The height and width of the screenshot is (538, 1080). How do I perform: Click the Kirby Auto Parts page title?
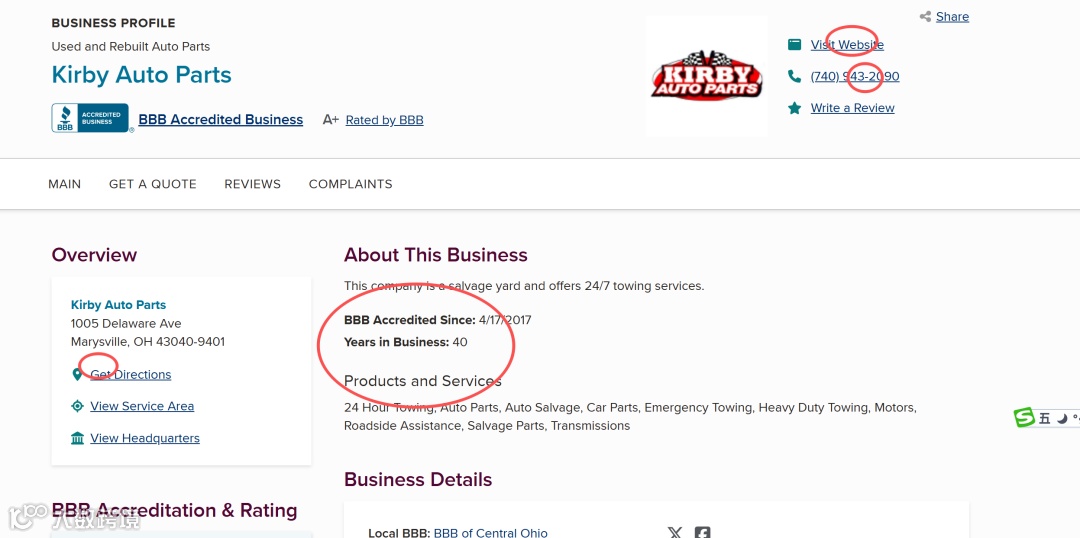(141, 74)
